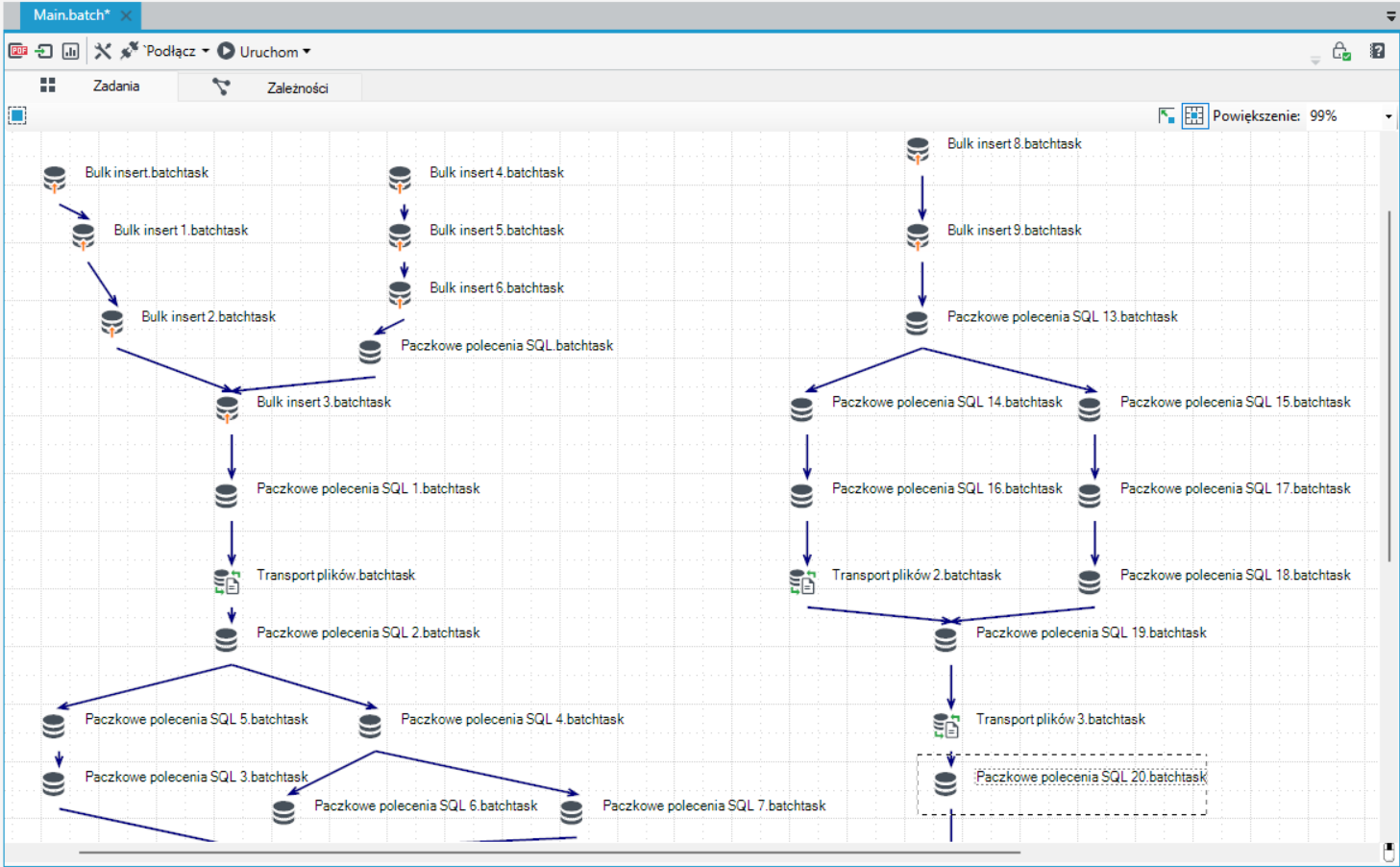Select the Bulk insert 4.batchtask node icon
This screenshot has height=867, width=1400.
click(x=400, y=179)
